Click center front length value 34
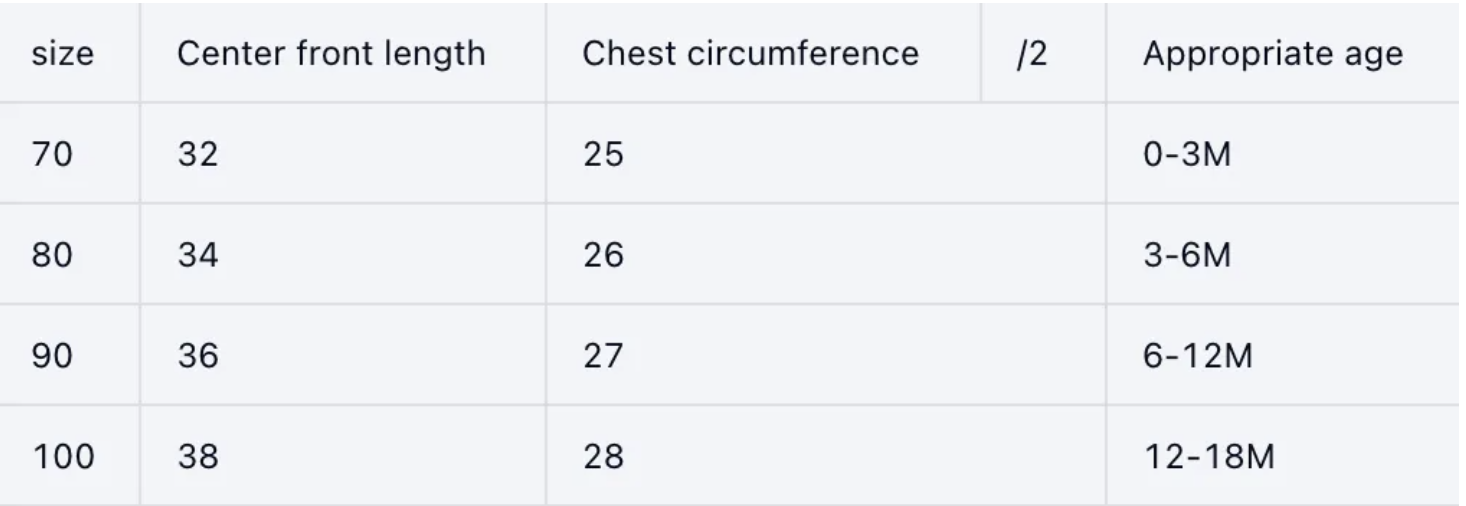Image resolution: width=1466 pixels, height=506 pixels. pos(198,256)
